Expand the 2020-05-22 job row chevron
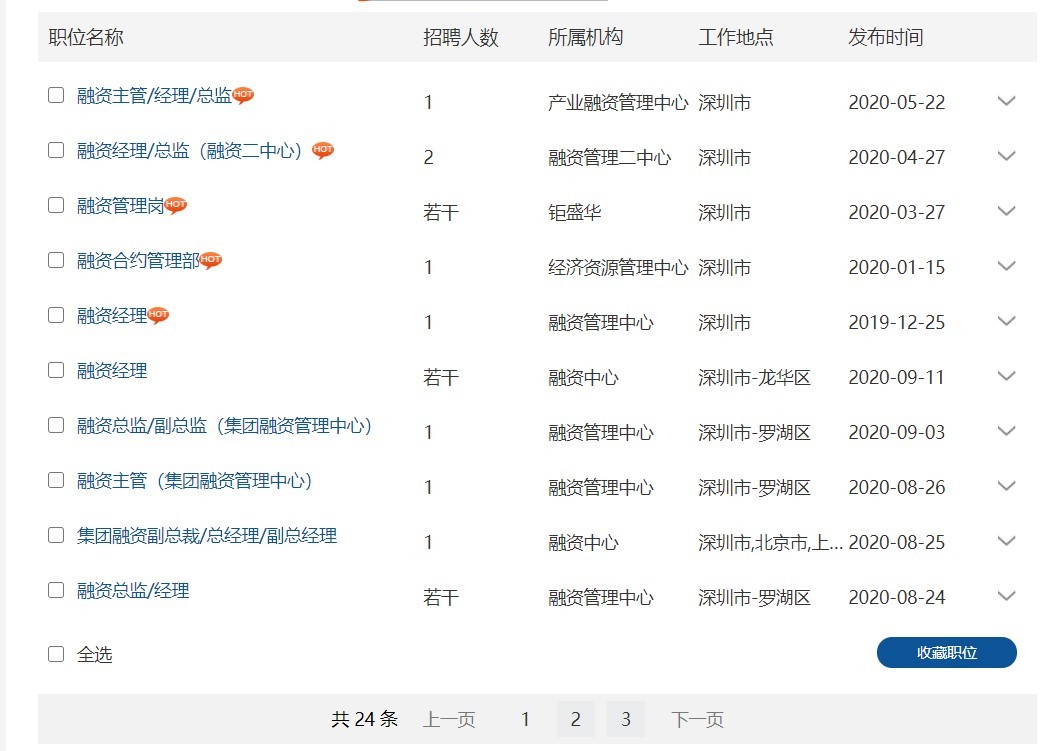The image size is (1064, 751). pyautogui.click(x=1006, y=101)
